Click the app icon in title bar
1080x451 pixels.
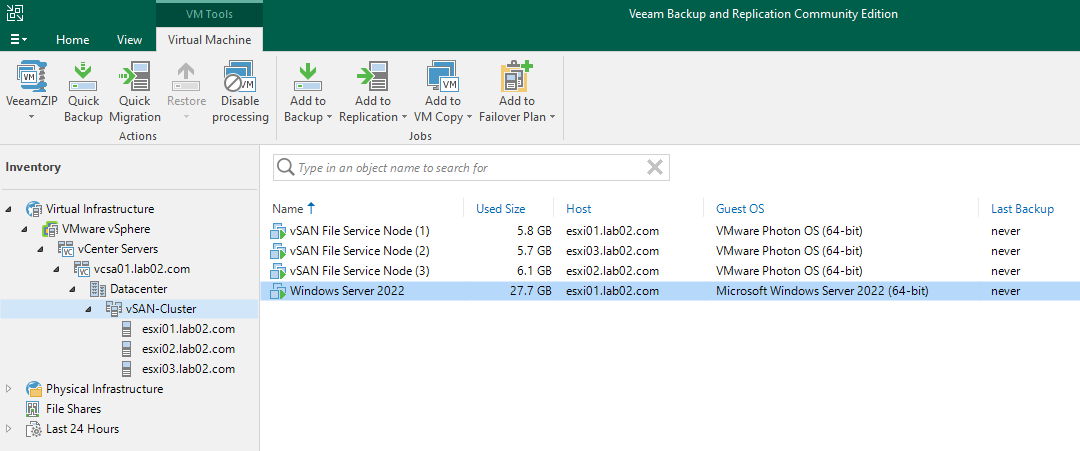(14, 12)
